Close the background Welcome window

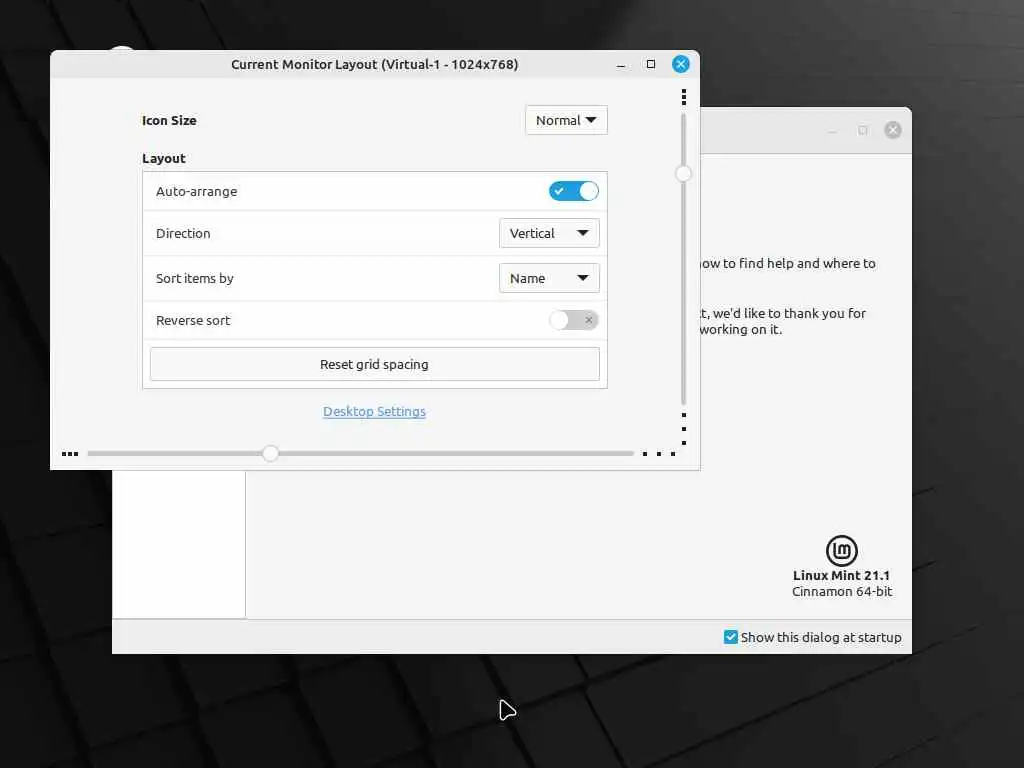[893, 130]
